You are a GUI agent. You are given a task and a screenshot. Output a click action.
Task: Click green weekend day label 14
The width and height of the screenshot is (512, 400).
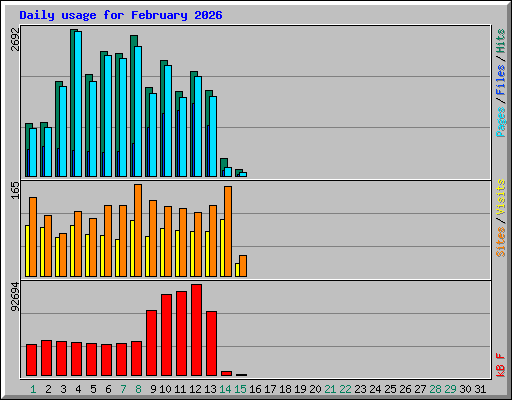point(225,389)
